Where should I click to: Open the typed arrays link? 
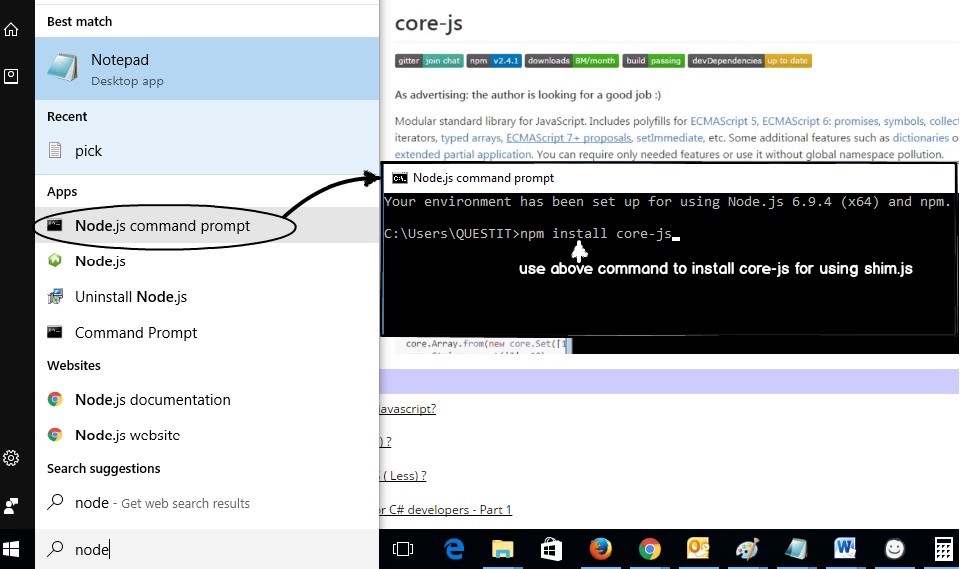(471, 138)
